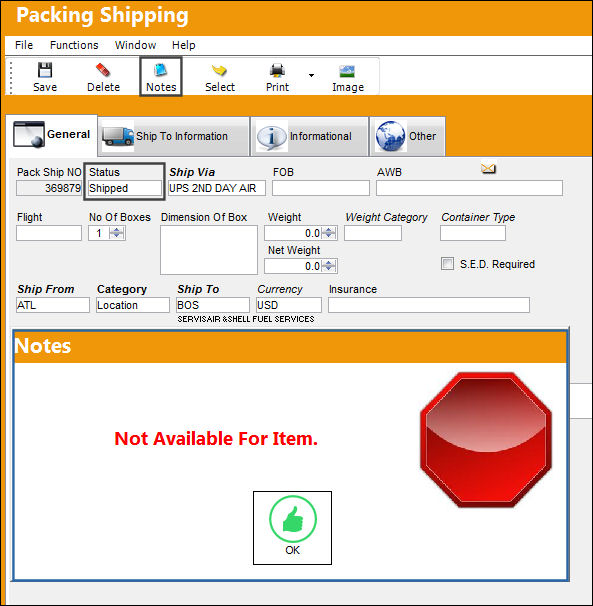Switch to Ship To Information tab
Viewport: 593px width, 606px height.
pos(173,136)
